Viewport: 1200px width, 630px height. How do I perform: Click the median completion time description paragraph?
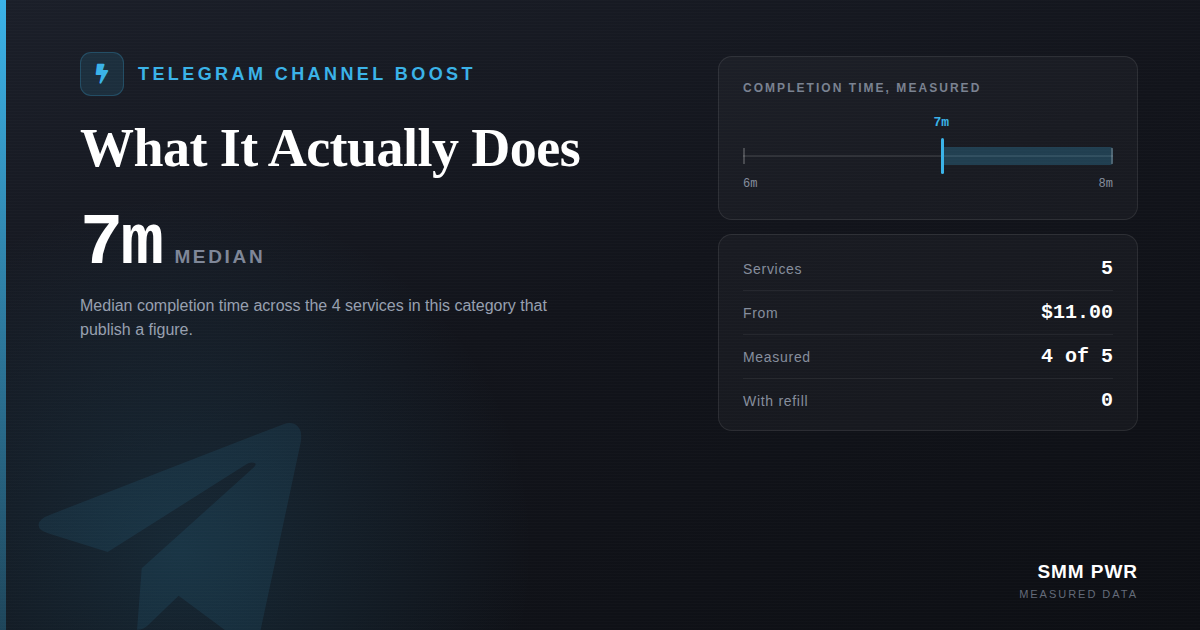pos(314,317)
